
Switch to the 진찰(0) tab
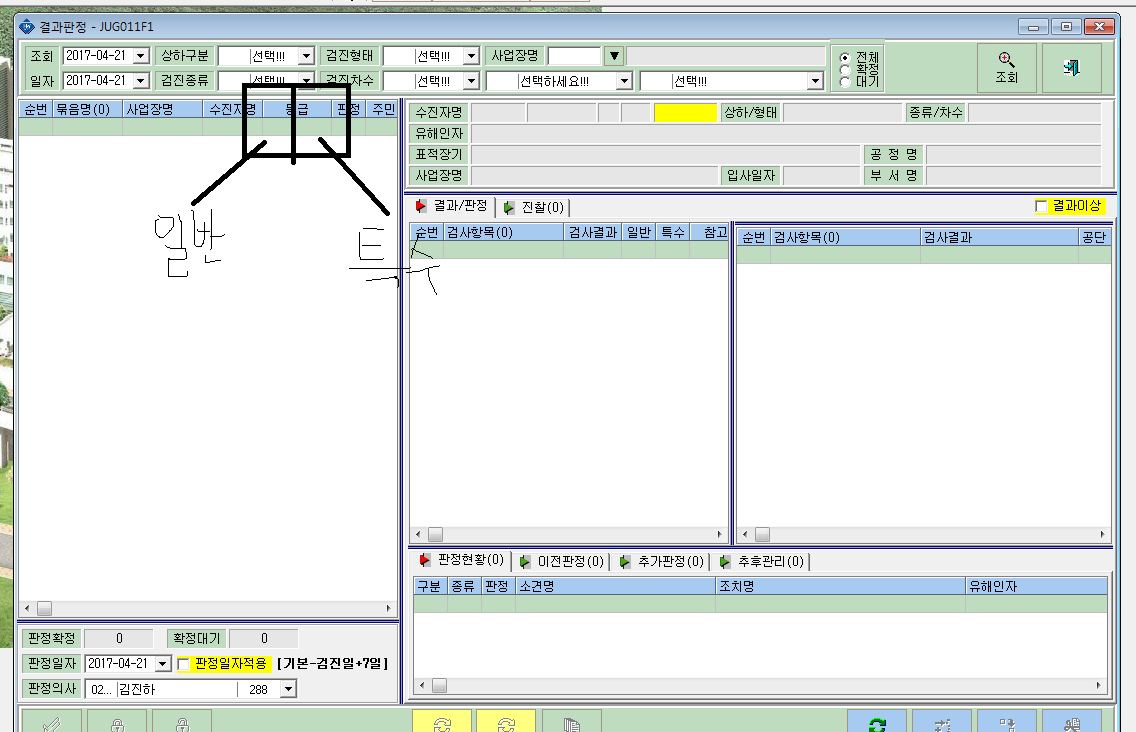535,207
